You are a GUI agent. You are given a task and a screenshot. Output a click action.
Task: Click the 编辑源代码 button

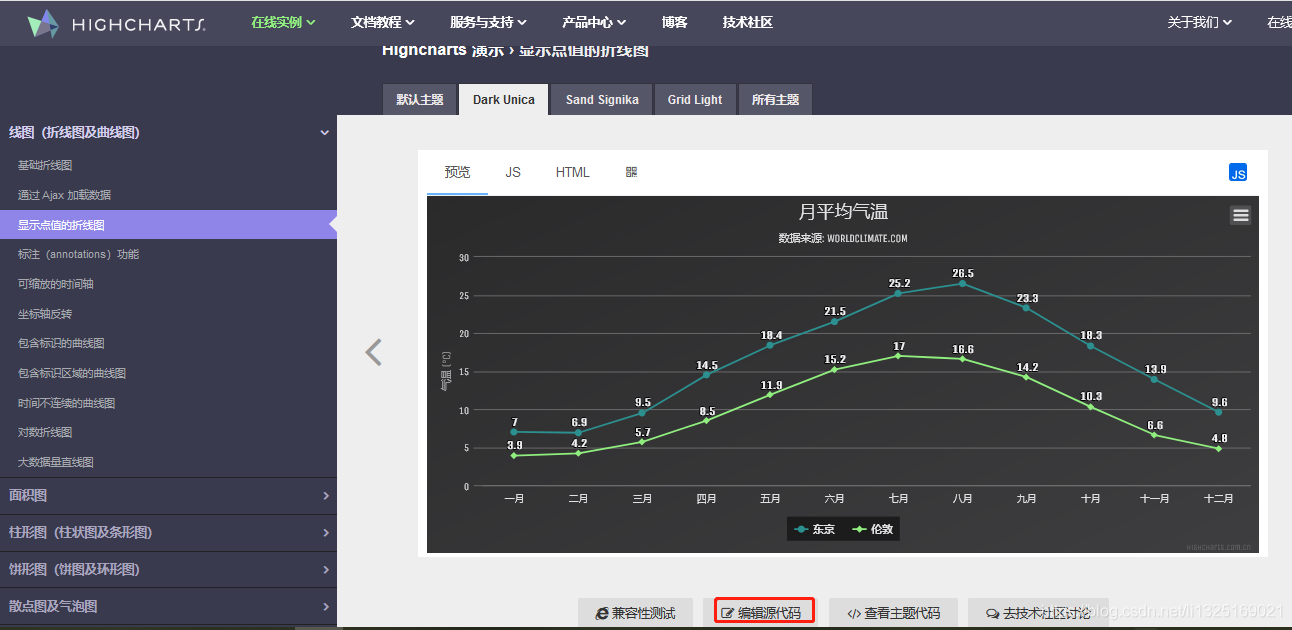(763, 613)
